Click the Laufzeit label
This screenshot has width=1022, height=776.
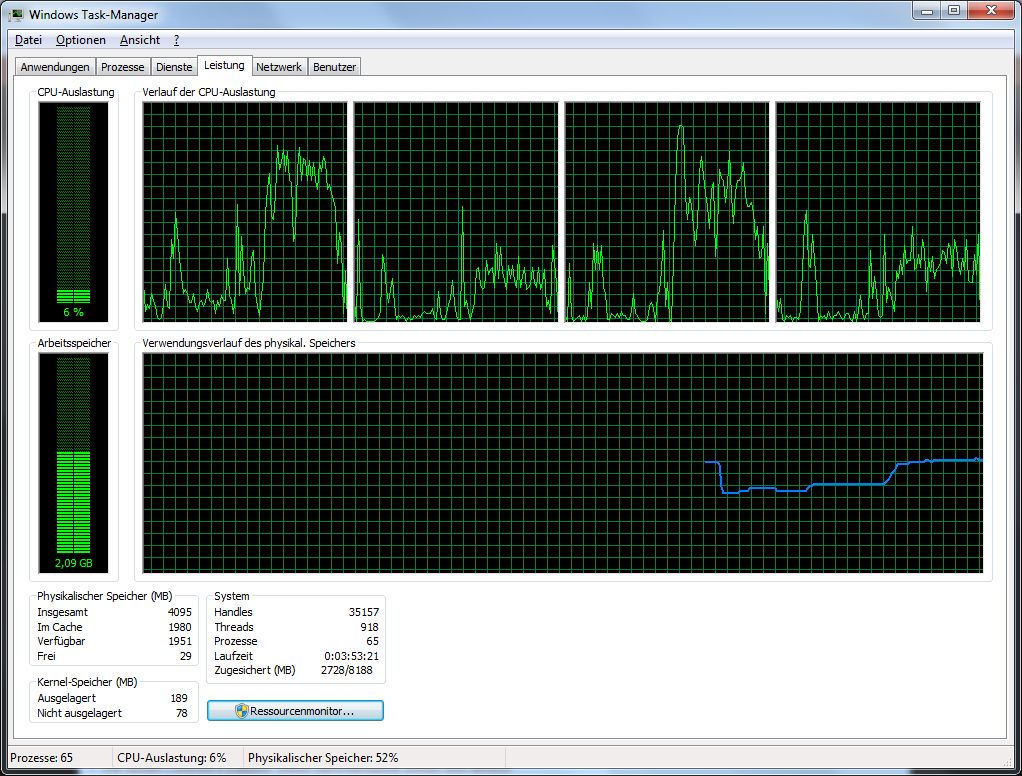[x=233, y=656]
